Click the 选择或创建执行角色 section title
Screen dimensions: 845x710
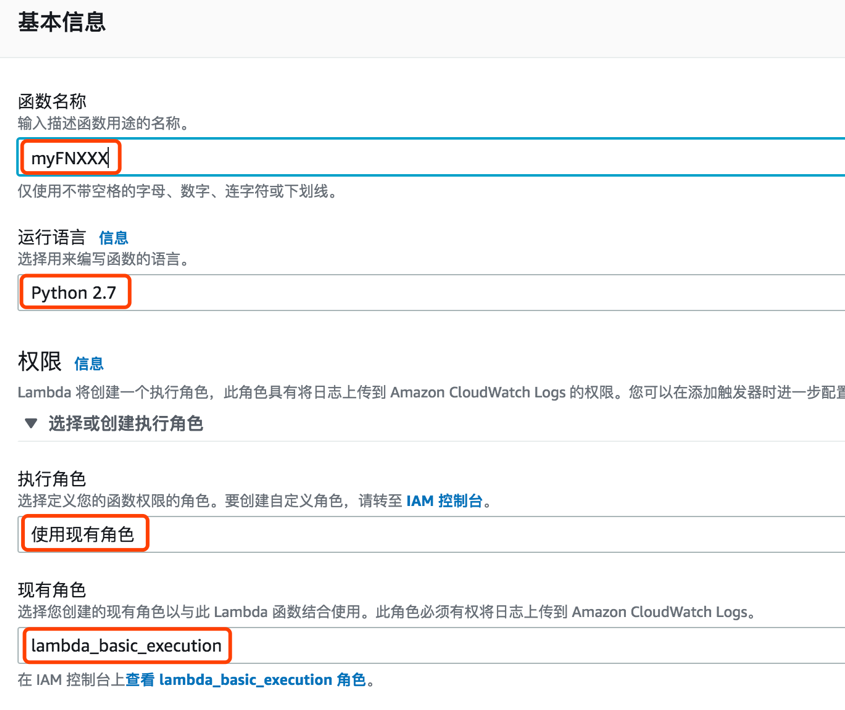(126, 424)
